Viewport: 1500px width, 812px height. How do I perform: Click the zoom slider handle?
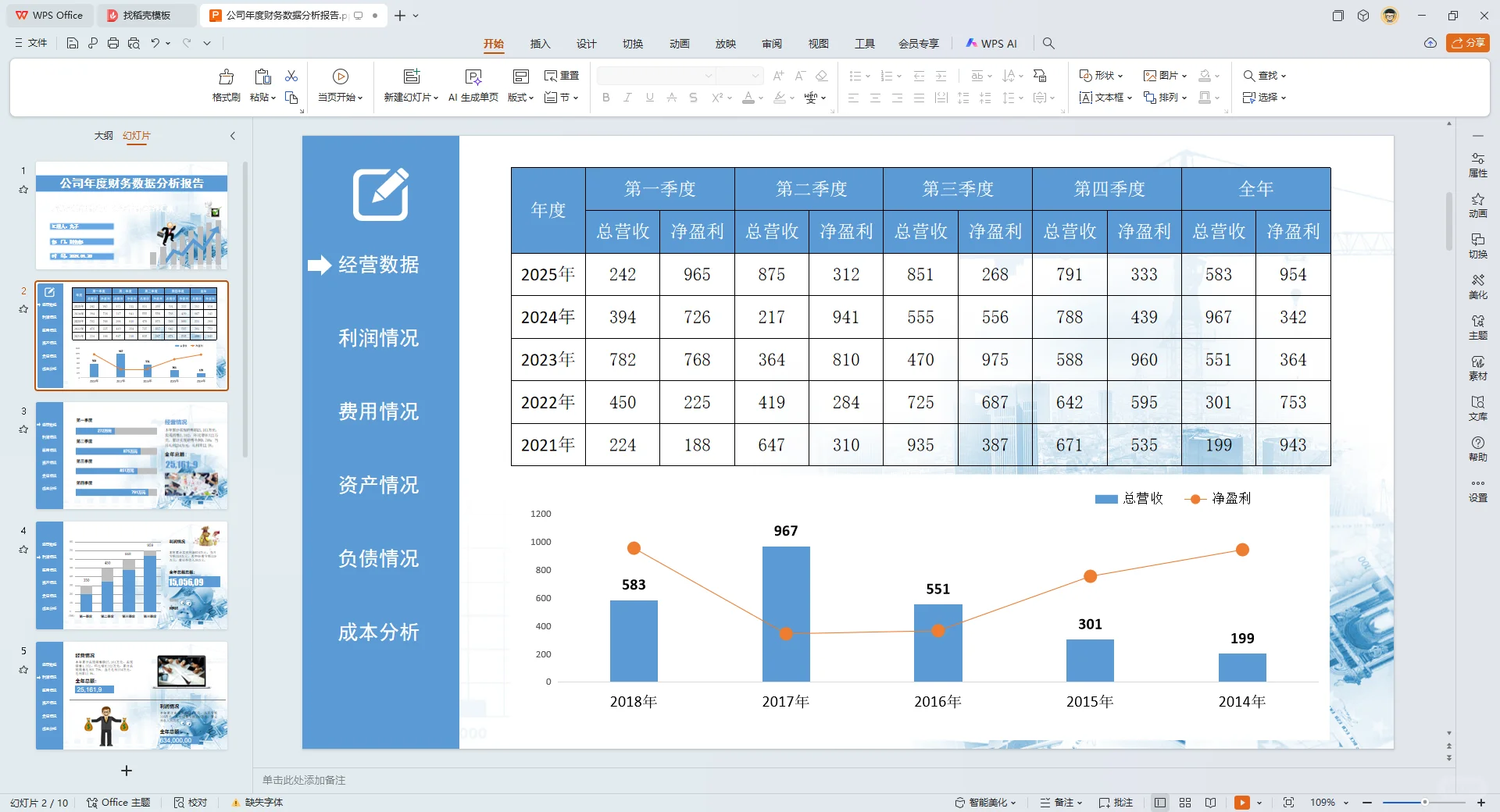coord(1424,803)
